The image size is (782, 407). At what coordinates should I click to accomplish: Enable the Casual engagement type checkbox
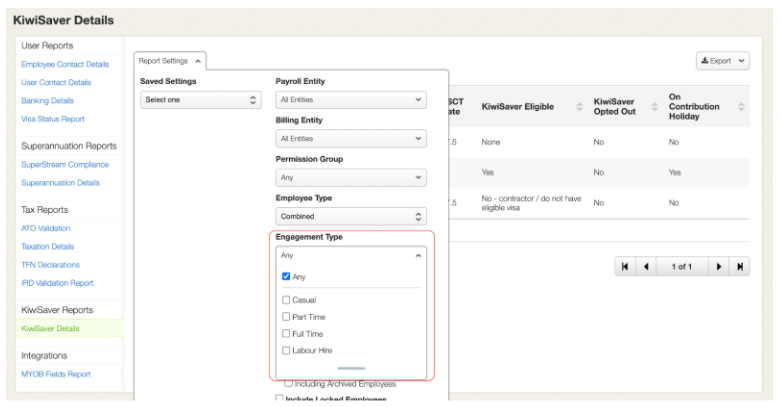click(287, 300)
